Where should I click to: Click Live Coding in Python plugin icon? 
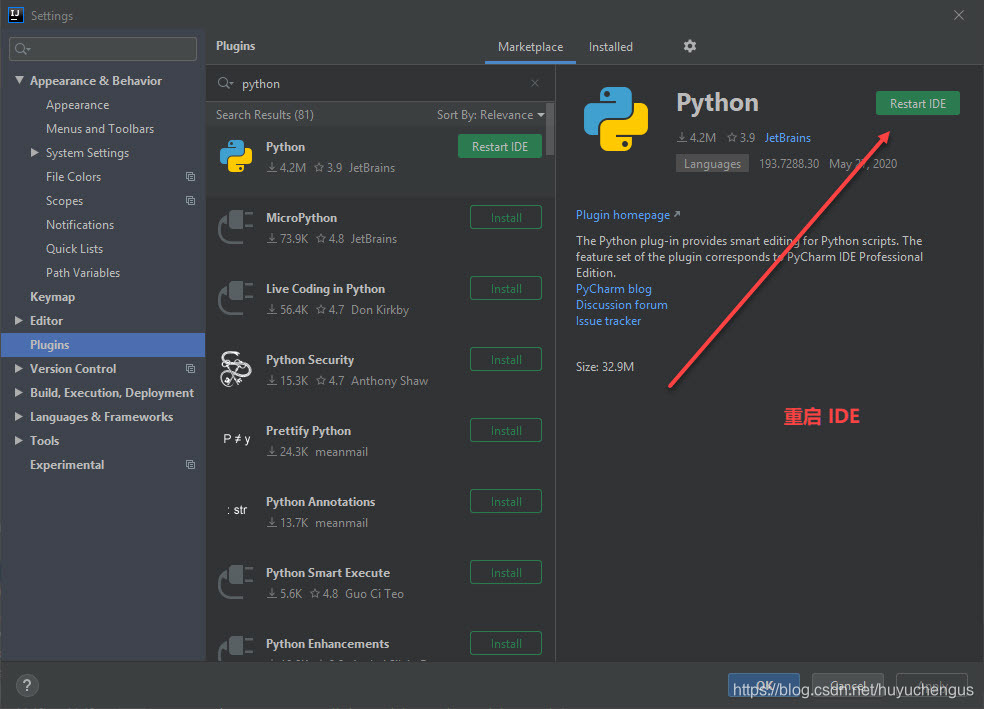[236, 298]
